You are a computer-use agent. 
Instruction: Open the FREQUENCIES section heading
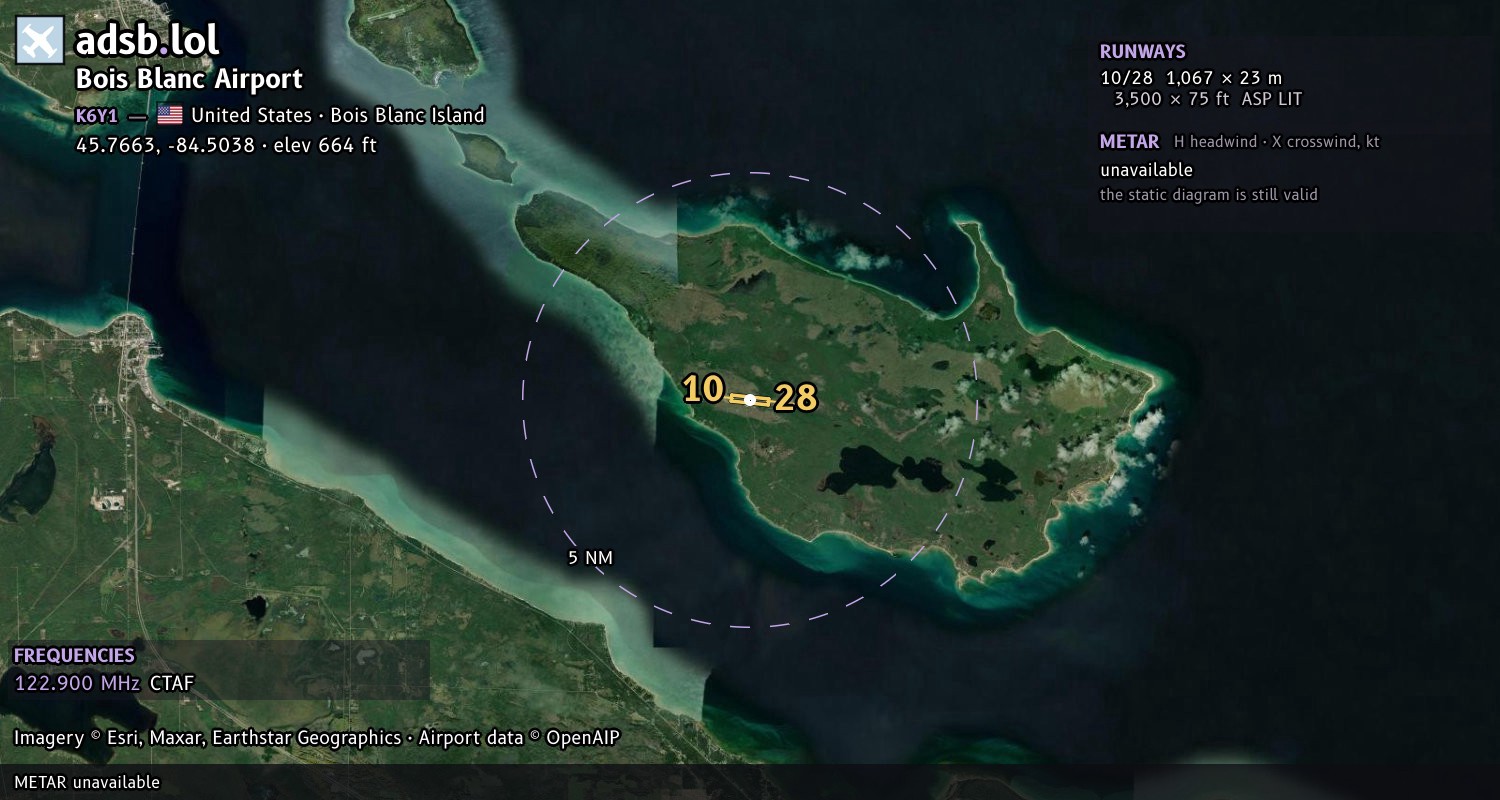pos(74,656)
